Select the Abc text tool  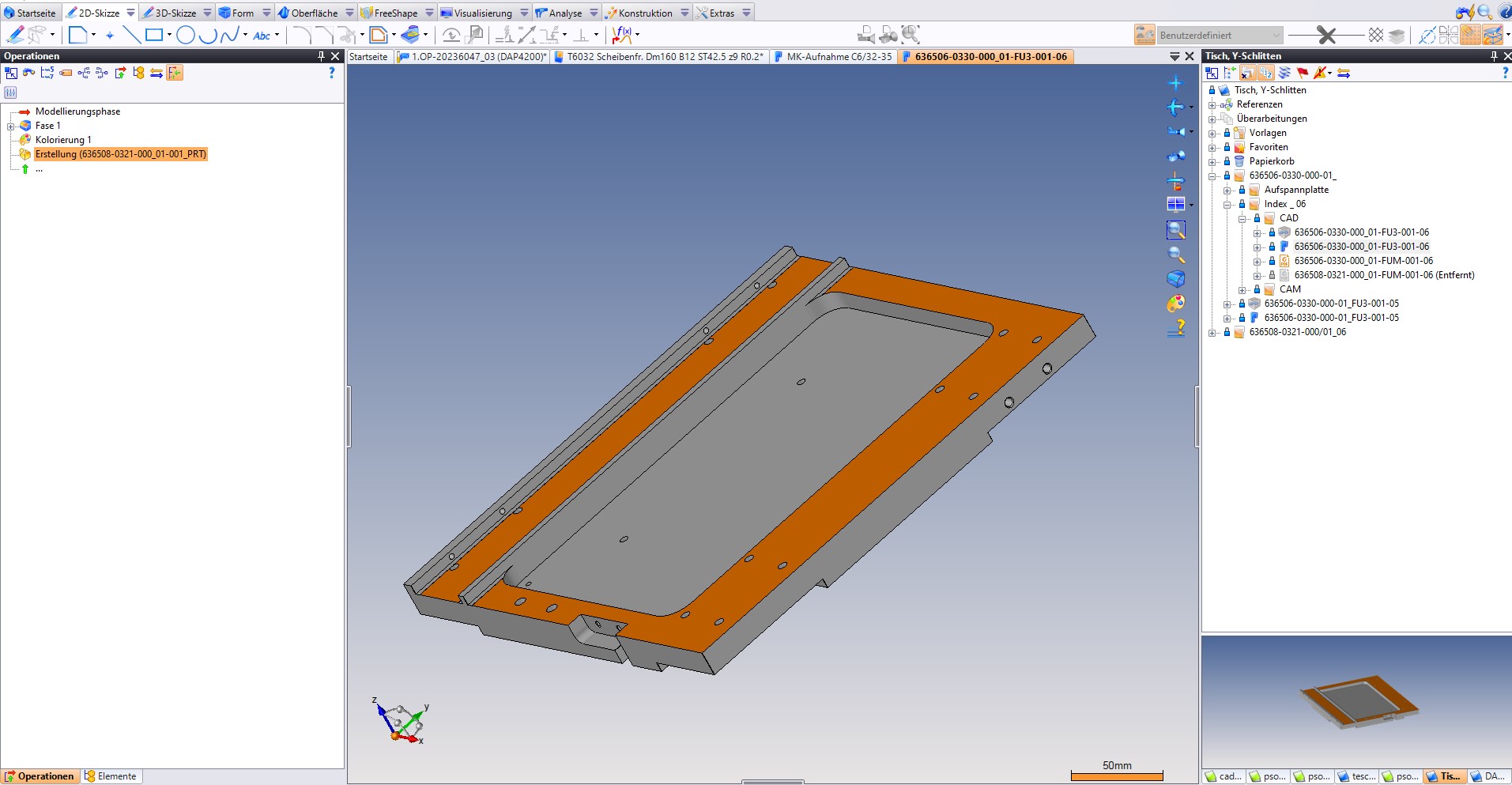pyautogui.click(x=262, y=36)
